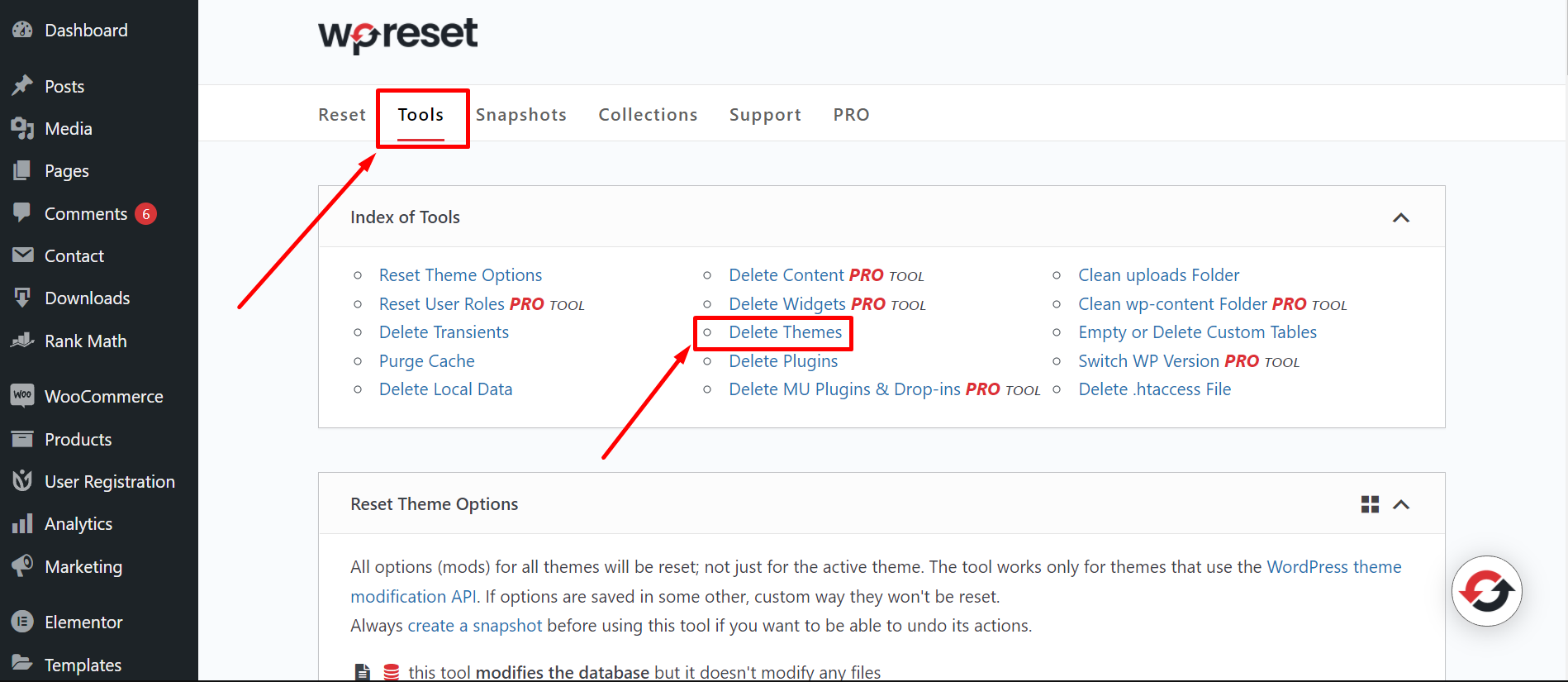This screenshot has width=1568, height=682.
Task: Open the Snapshots tab
Action: [x=521, y=115]
